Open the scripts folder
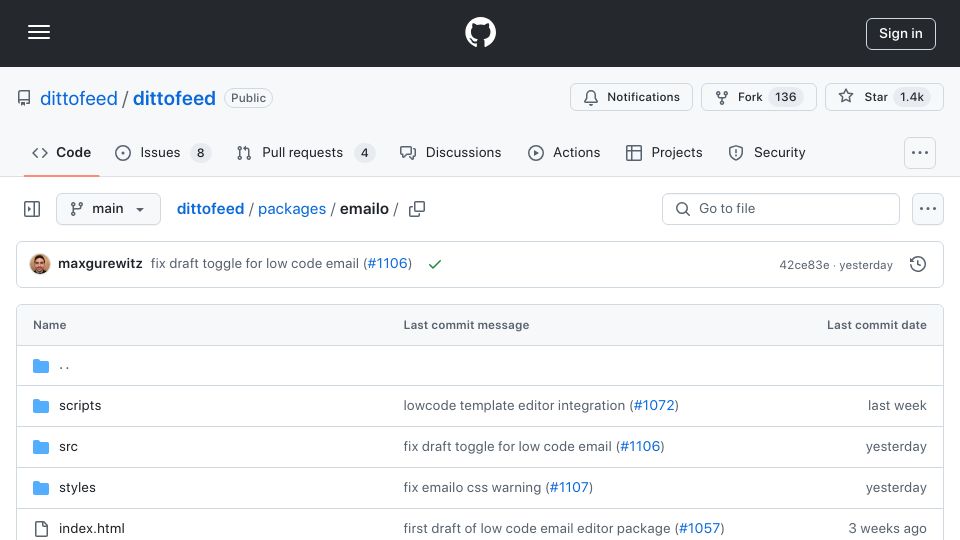 tap(80, 405)
